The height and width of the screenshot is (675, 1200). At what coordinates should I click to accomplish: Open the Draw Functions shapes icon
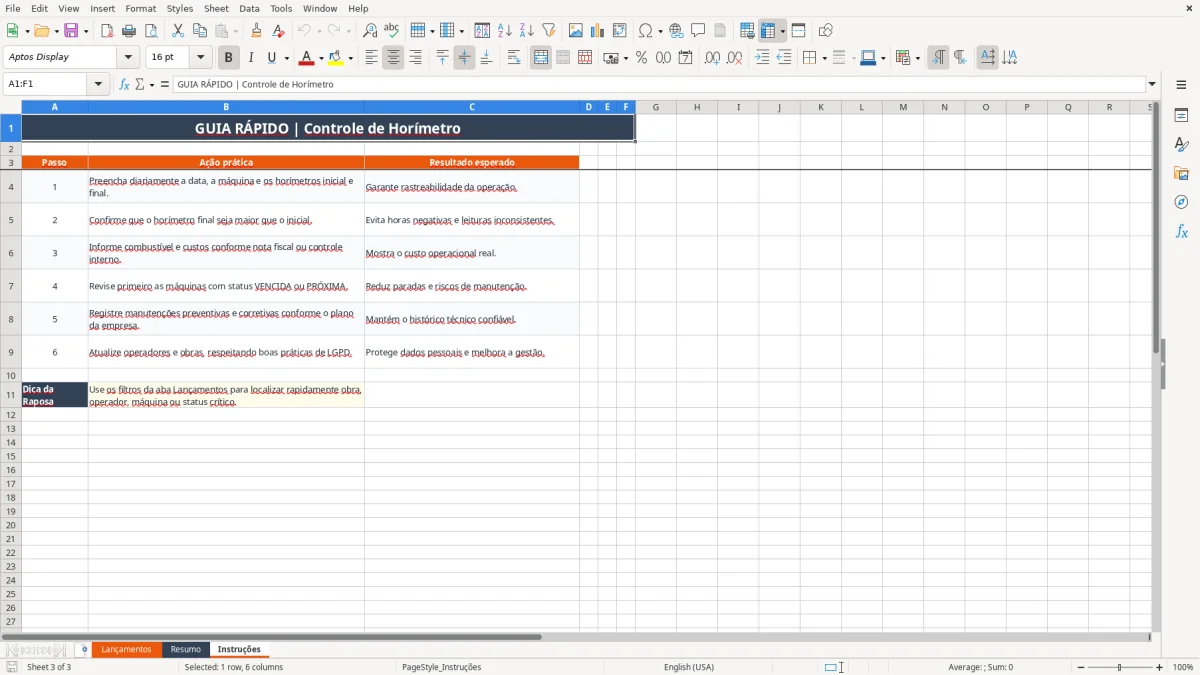pyautogui.click(x=826, y=31)
